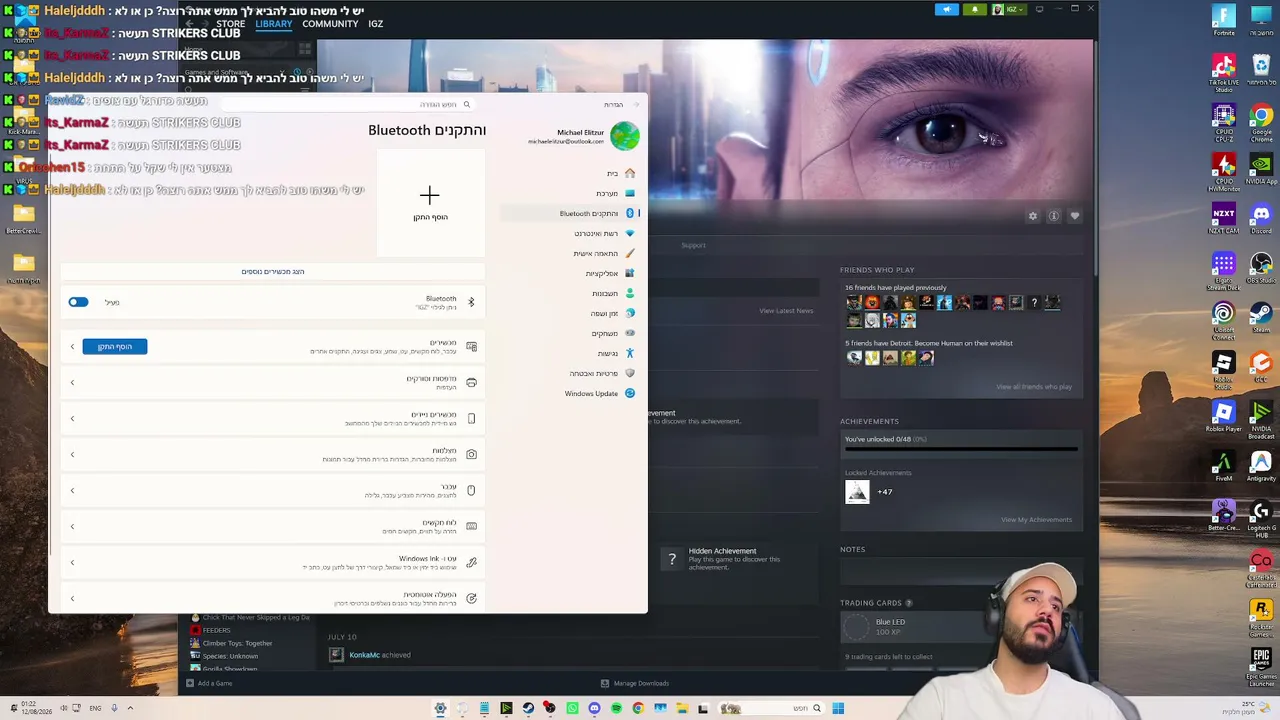Image resolution: width=1280 pixels, height=720 pixels.
Task: Click View My Achievements link in Steam
Action: point(1036,520)
